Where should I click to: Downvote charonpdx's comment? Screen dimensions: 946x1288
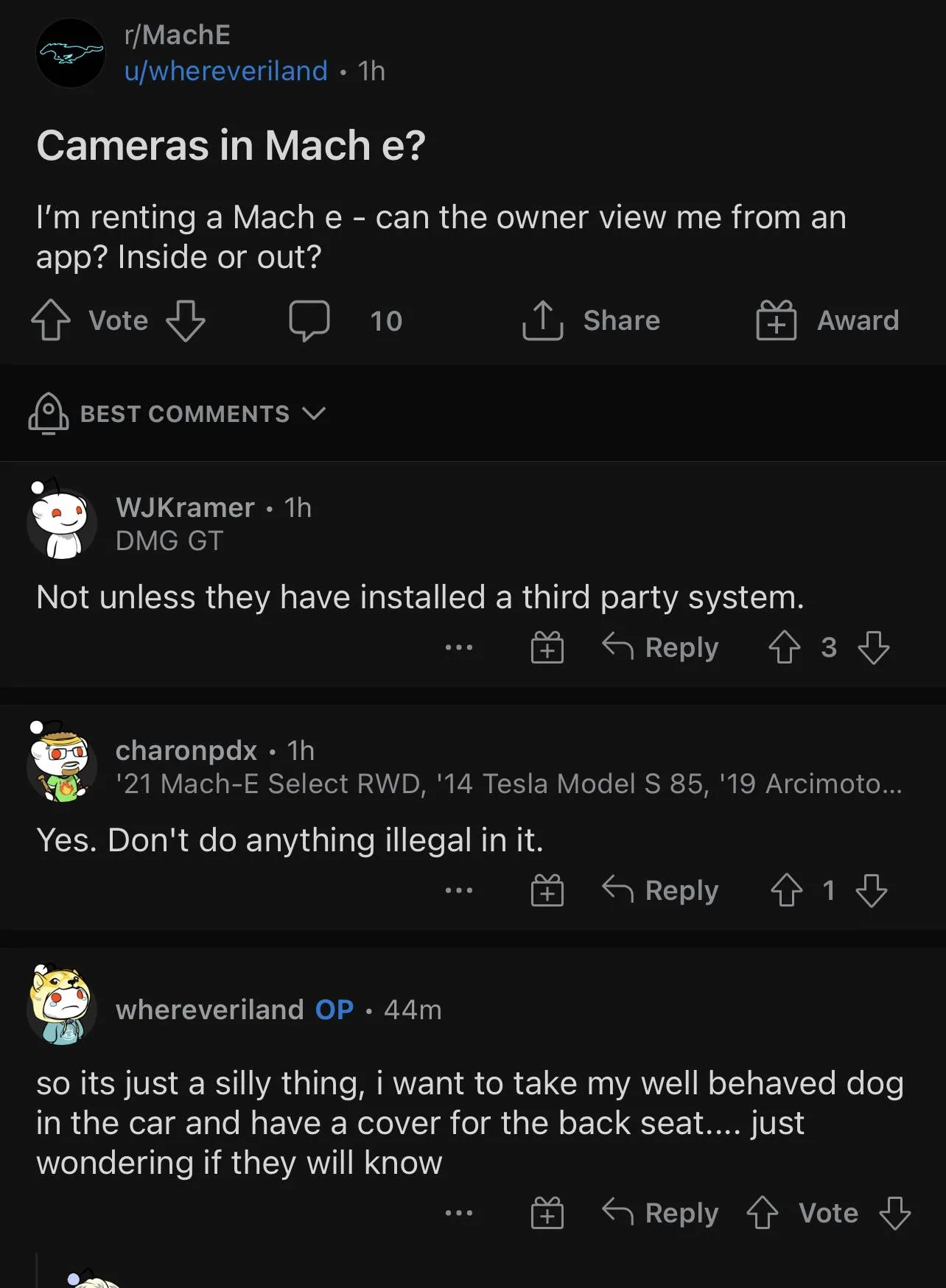tap(872, 890)
